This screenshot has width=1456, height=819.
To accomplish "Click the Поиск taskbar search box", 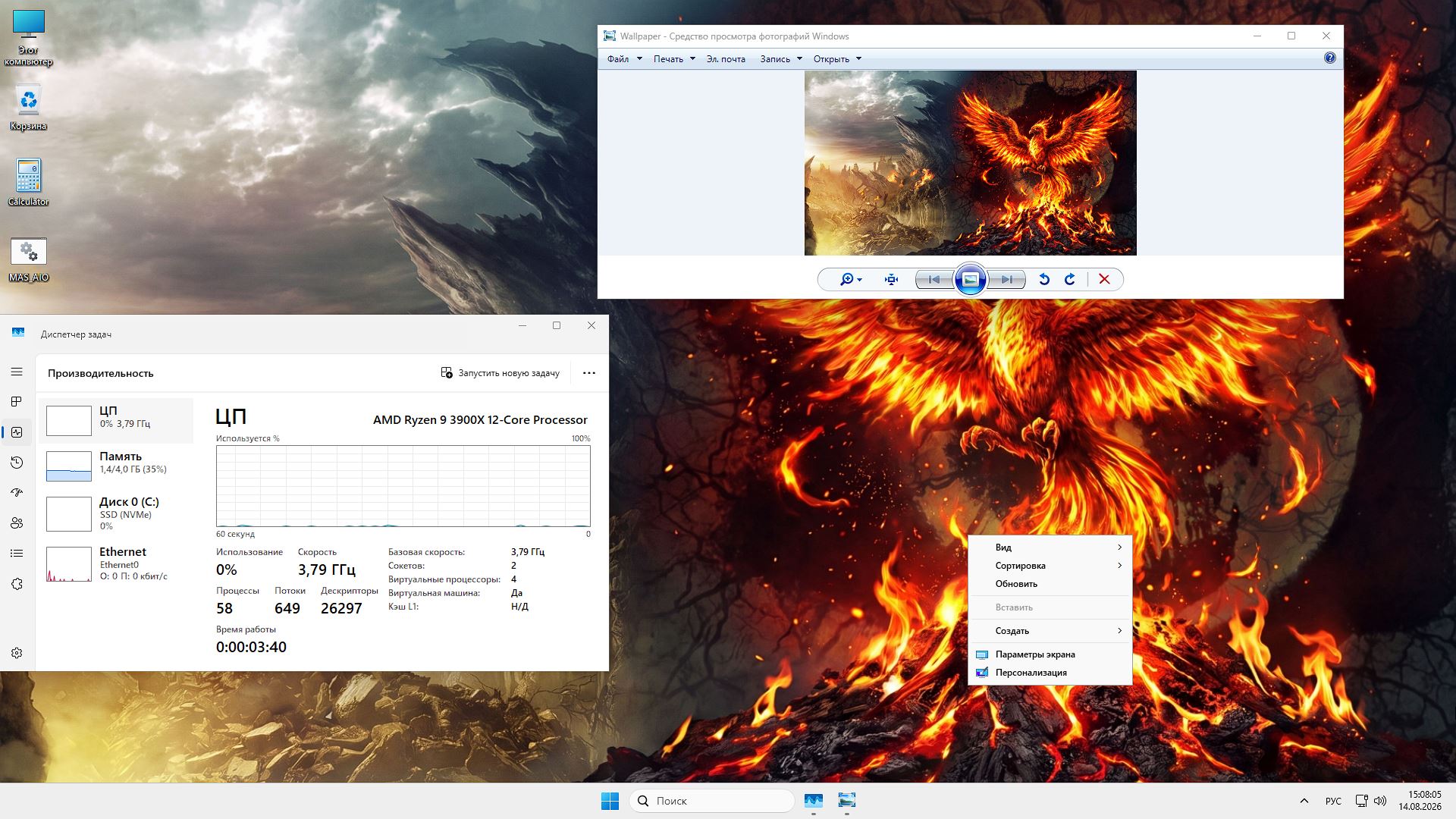I will (711, 801).
